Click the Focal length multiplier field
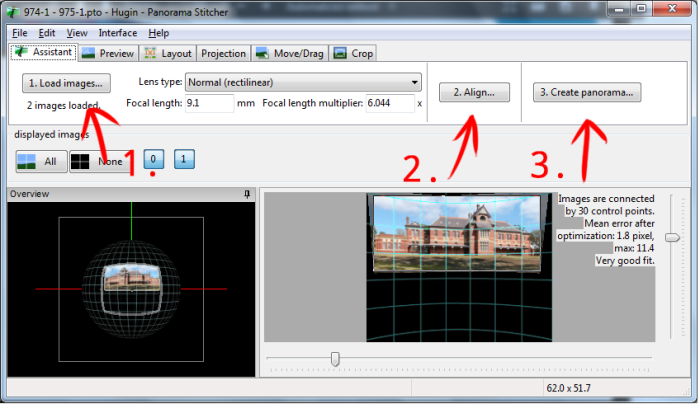700x404 pixels. tap(390, 103)
